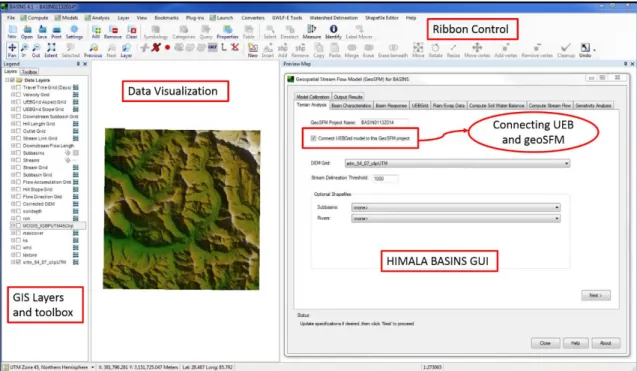The height and width of the screenshot is (371, 637).
Task: Switch to the Toolbox legend tab
Action: 29,72
